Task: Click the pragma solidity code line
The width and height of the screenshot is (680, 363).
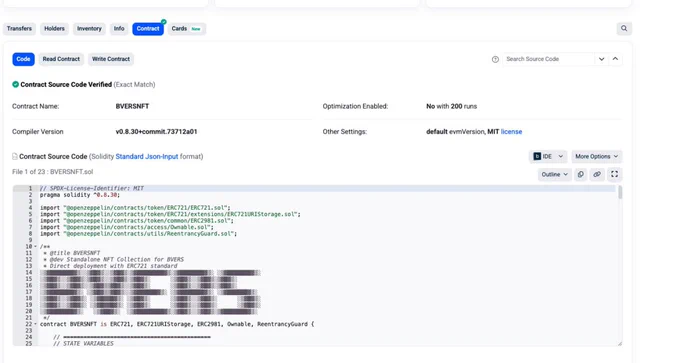Action: coord(80,195)
